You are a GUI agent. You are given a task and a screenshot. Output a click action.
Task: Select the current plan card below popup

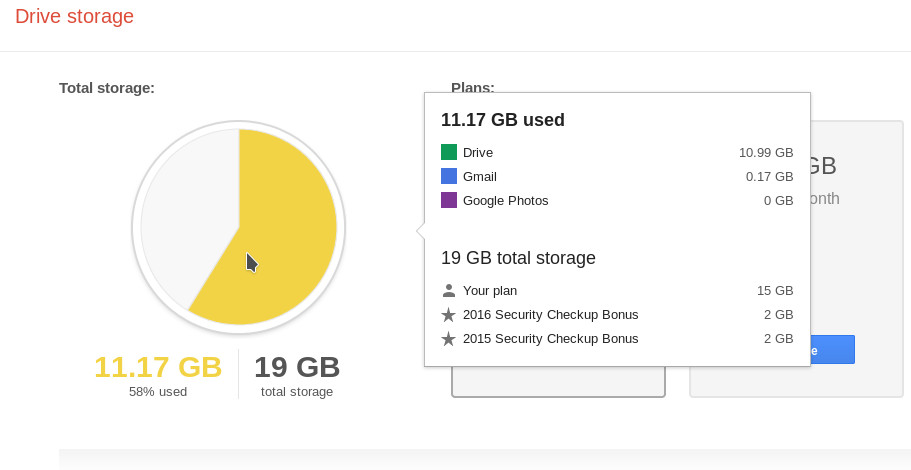point(558,382)
